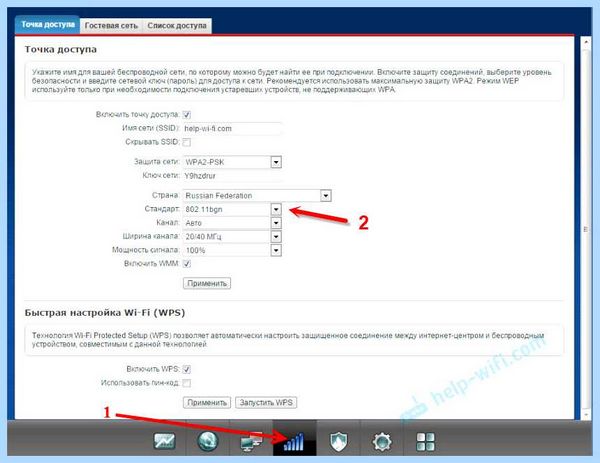Click the scrollbar down arrow
The width and height of the screenshot is (600, 463).
pyautogui.click(x=585, y=415)
